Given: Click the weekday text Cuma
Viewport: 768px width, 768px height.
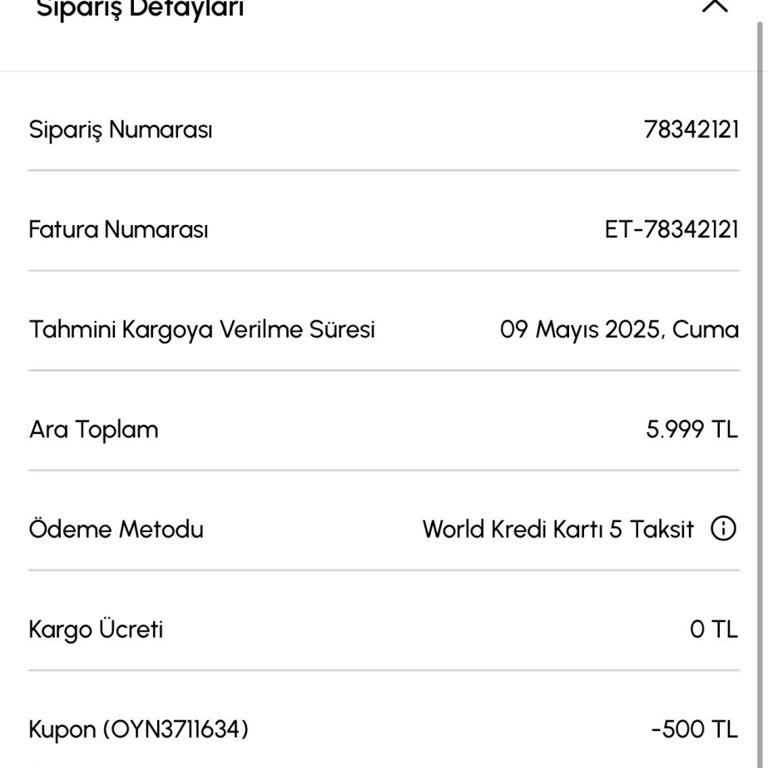Looking at the screenshot, I should coord(706,330).
